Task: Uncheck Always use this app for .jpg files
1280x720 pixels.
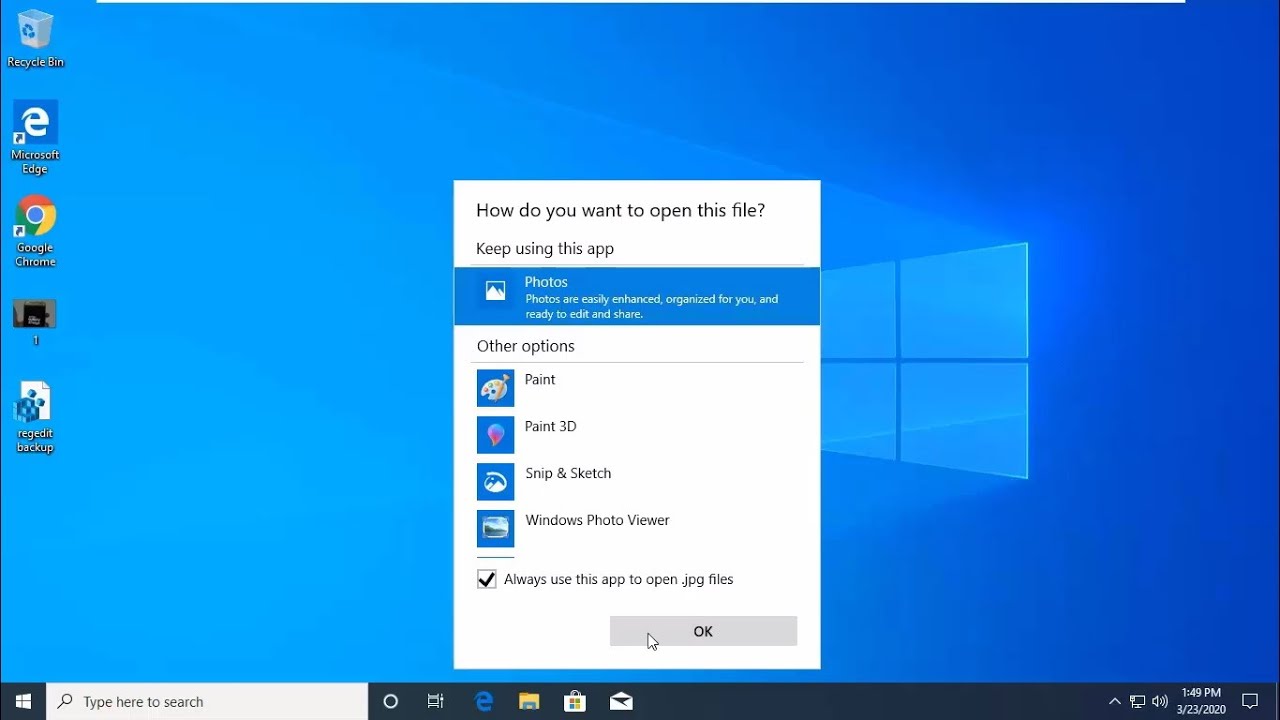Action: pyautogui.click(x=487, y=579)
